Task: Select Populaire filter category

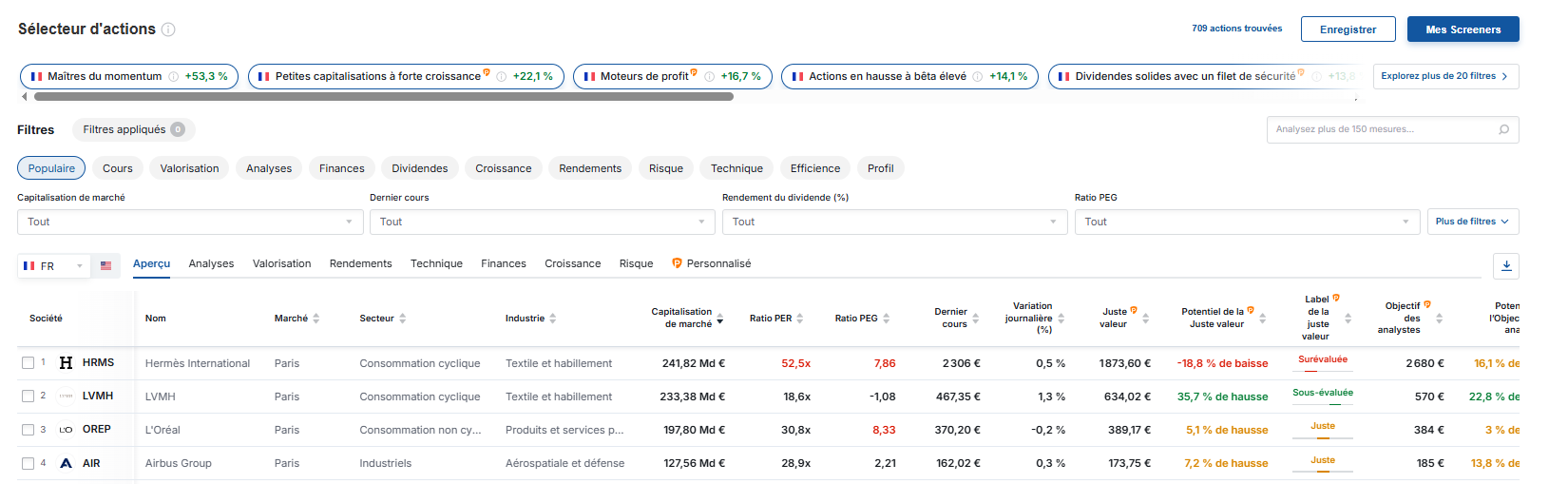Action: pos(51,168)
